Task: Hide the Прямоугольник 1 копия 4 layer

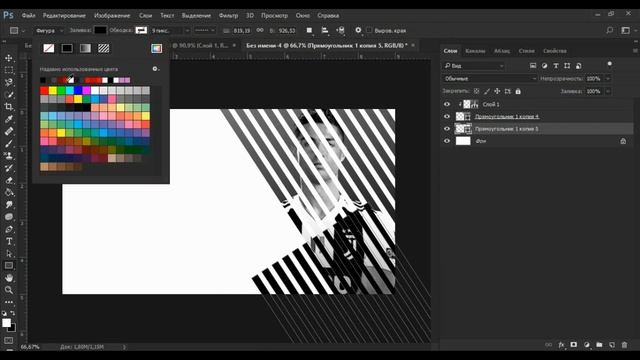Action: point(447,117)
